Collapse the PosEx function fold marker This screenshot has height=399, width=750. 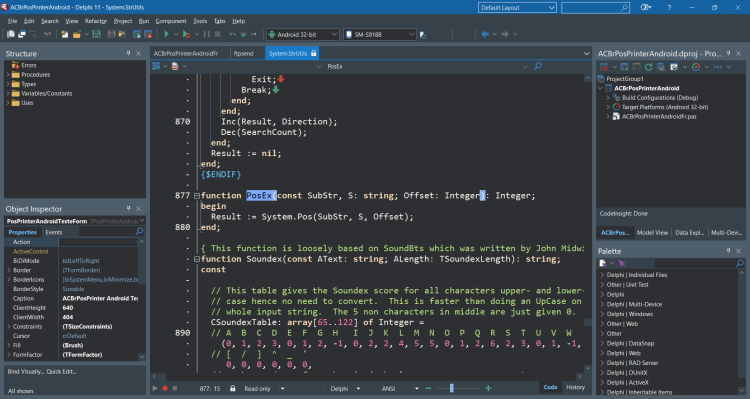click(x=197, y=196)
